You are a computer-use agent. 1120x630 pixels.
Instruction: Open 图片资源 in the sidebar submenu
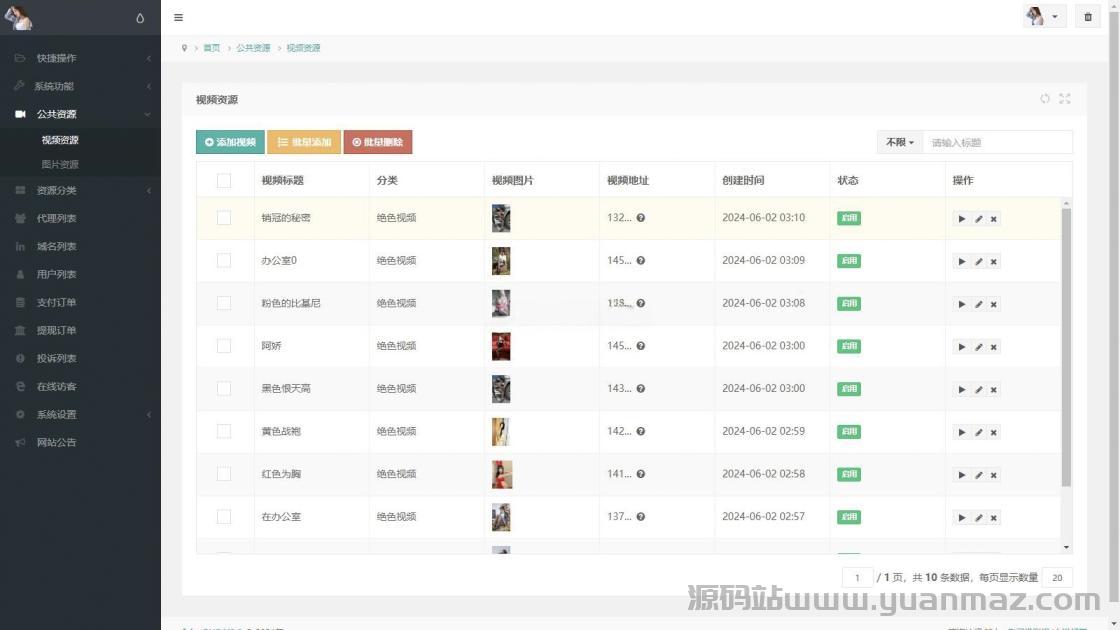coord(60,164)
